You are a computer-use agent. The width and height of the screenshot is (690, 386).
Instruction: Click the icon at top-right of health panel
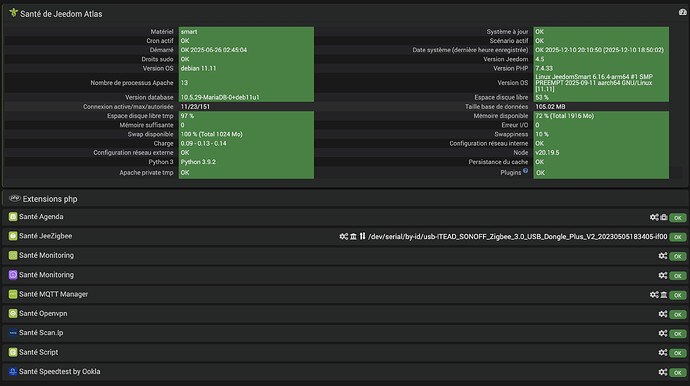coord(683,12)
